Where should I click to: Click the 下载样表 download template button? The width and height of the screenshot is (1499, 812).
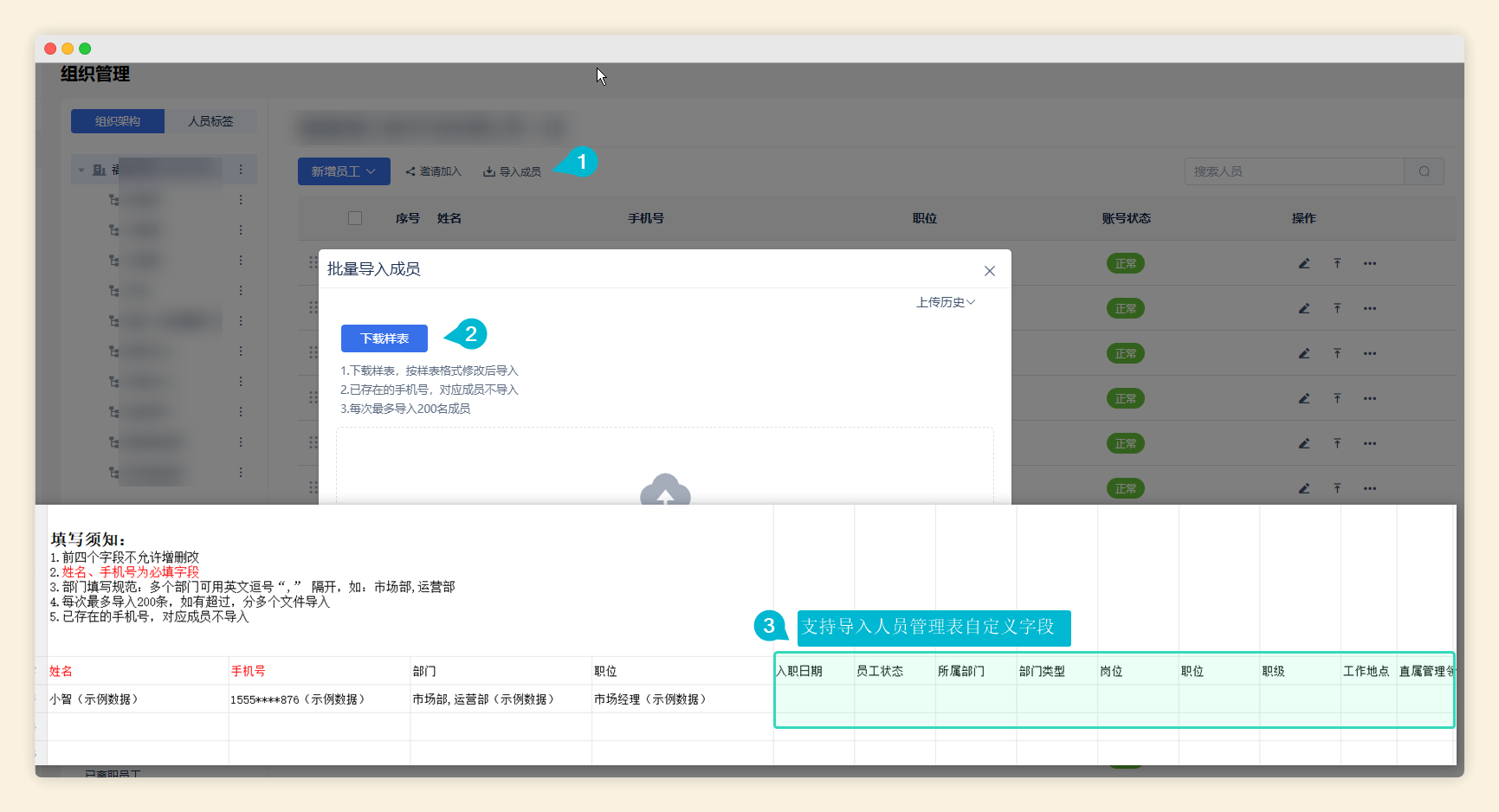point(384,338)
